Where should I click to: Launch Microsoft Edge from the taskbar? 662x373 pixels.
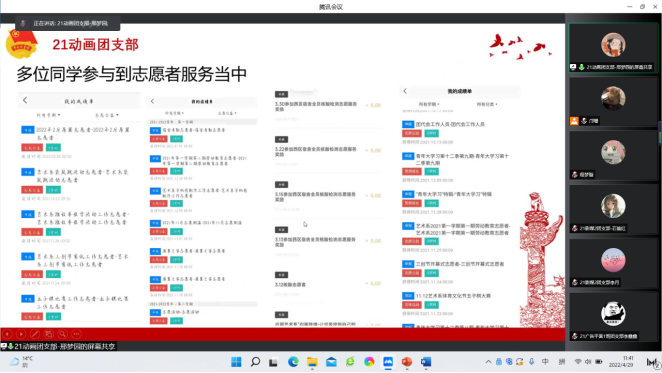coord(293,362)
